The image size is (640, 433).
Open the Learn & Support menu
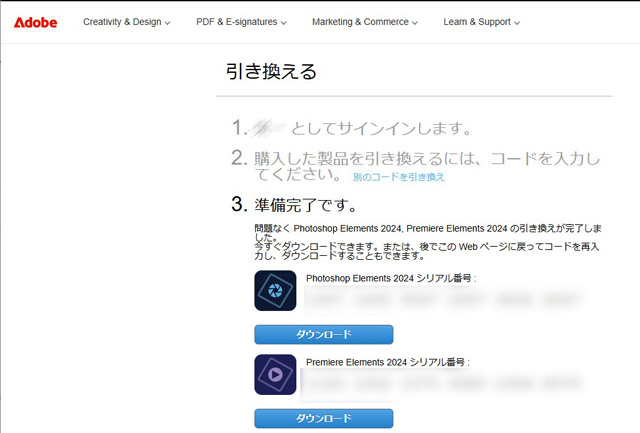(481, 22)
